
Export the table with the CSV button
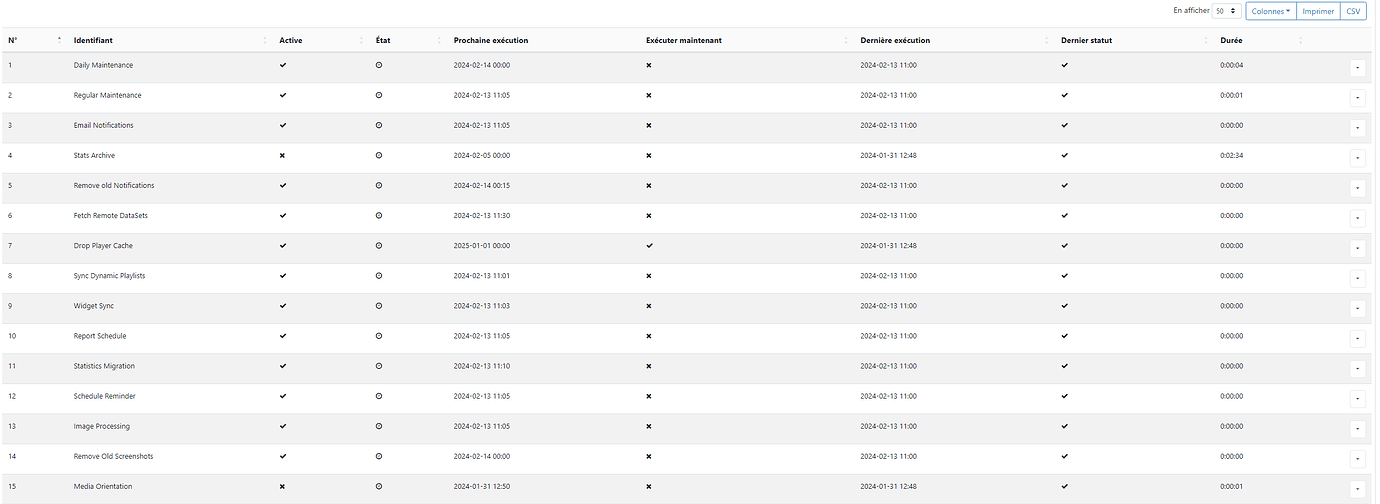[1352, 11]
